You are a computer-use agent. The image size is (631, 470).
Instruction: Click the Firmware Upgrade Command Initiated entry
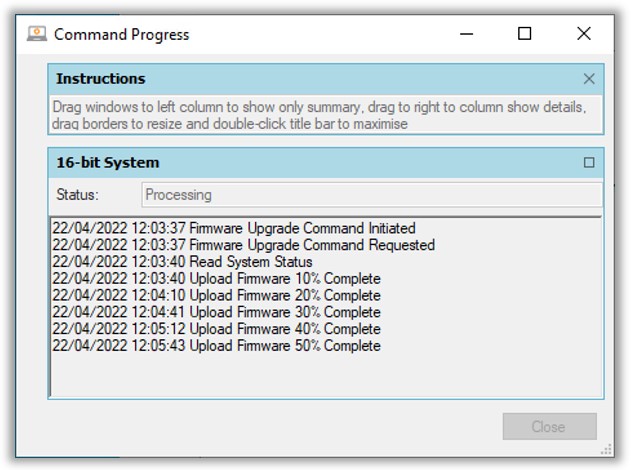click(x=233, y=228)
